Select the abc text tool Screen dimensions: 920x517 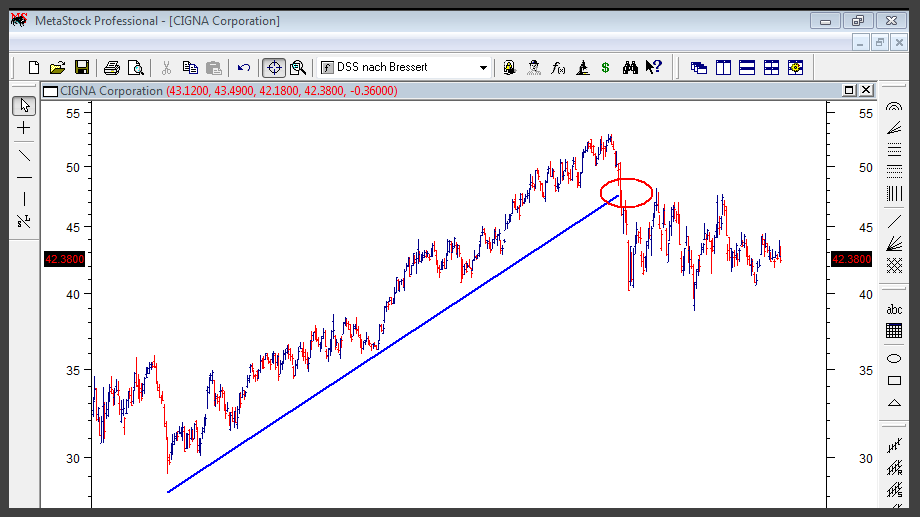tap(894, 309)
